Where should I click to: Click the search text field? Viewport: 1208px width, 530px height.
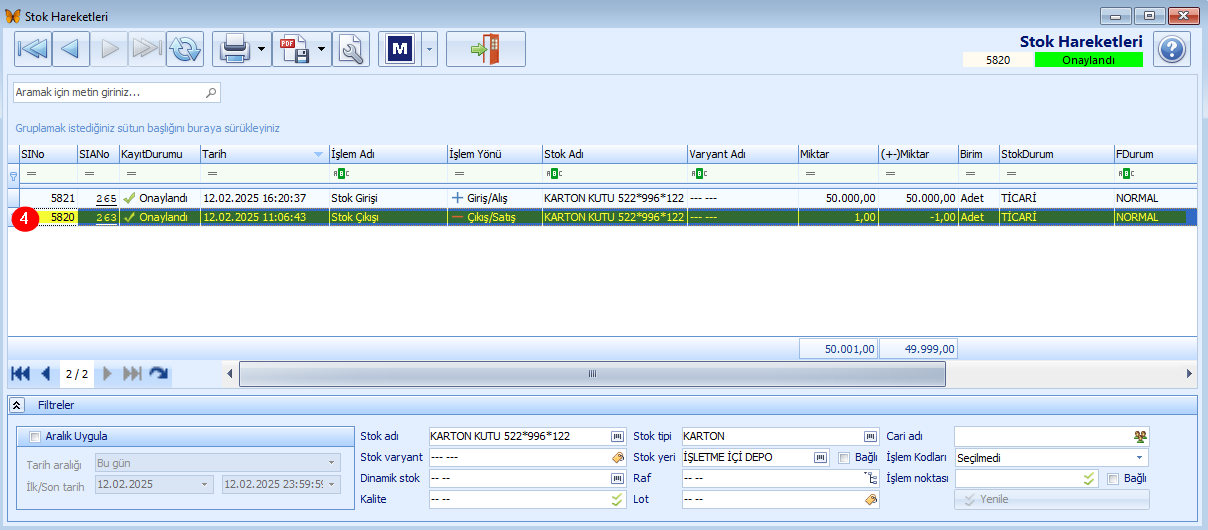pyautogui.click(x=116, y=92)
